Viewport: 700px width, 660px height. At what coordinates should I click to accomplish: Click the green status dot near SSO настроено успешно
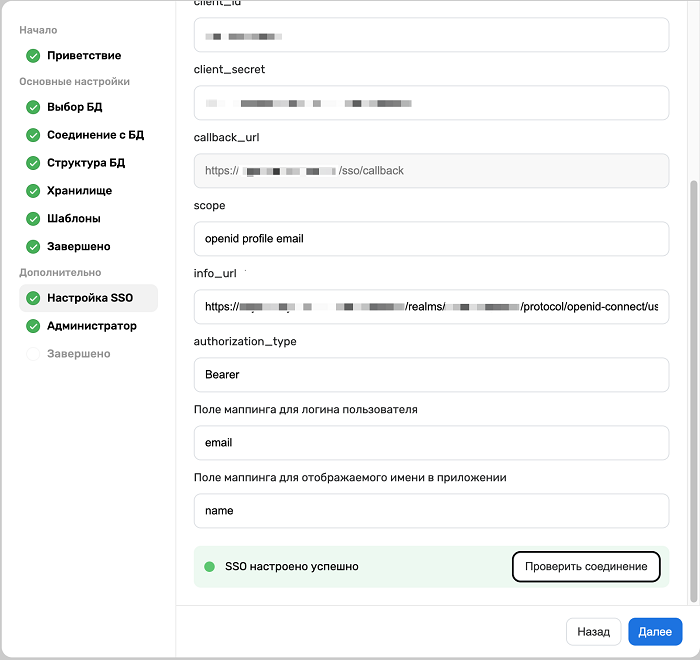point(210,567)
